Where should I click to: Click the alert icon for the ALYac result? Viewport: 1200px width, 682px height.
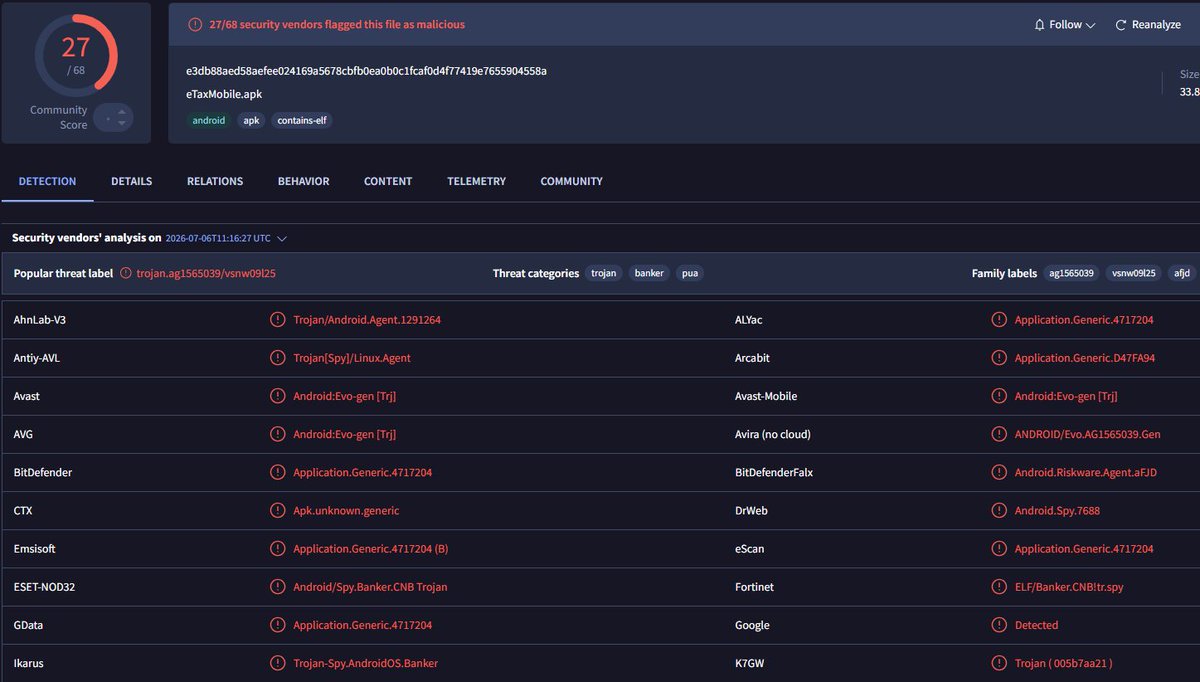(998, 320)
